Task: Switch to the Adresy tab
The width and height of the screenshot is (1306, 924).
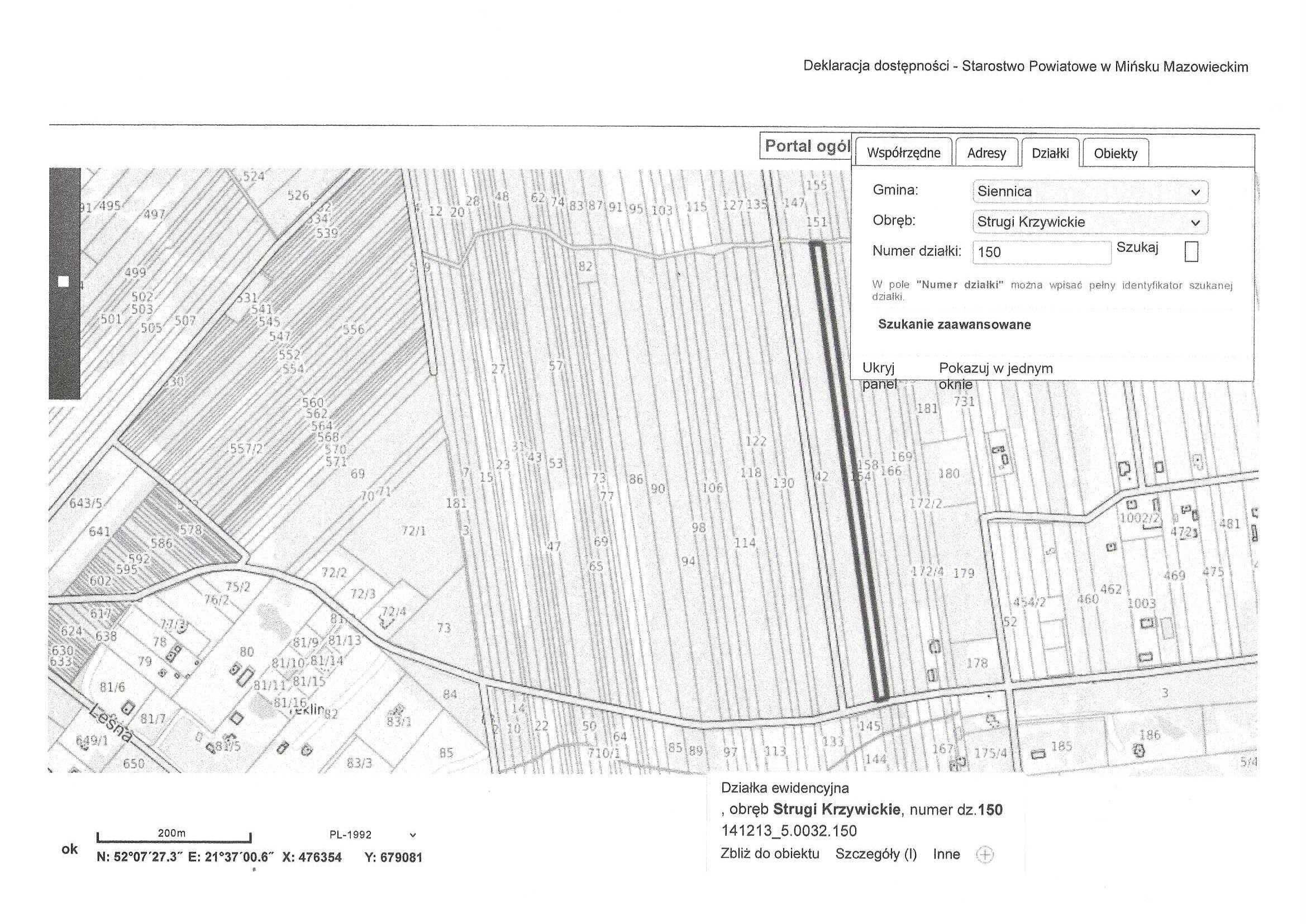Action: tap(986, 153)
